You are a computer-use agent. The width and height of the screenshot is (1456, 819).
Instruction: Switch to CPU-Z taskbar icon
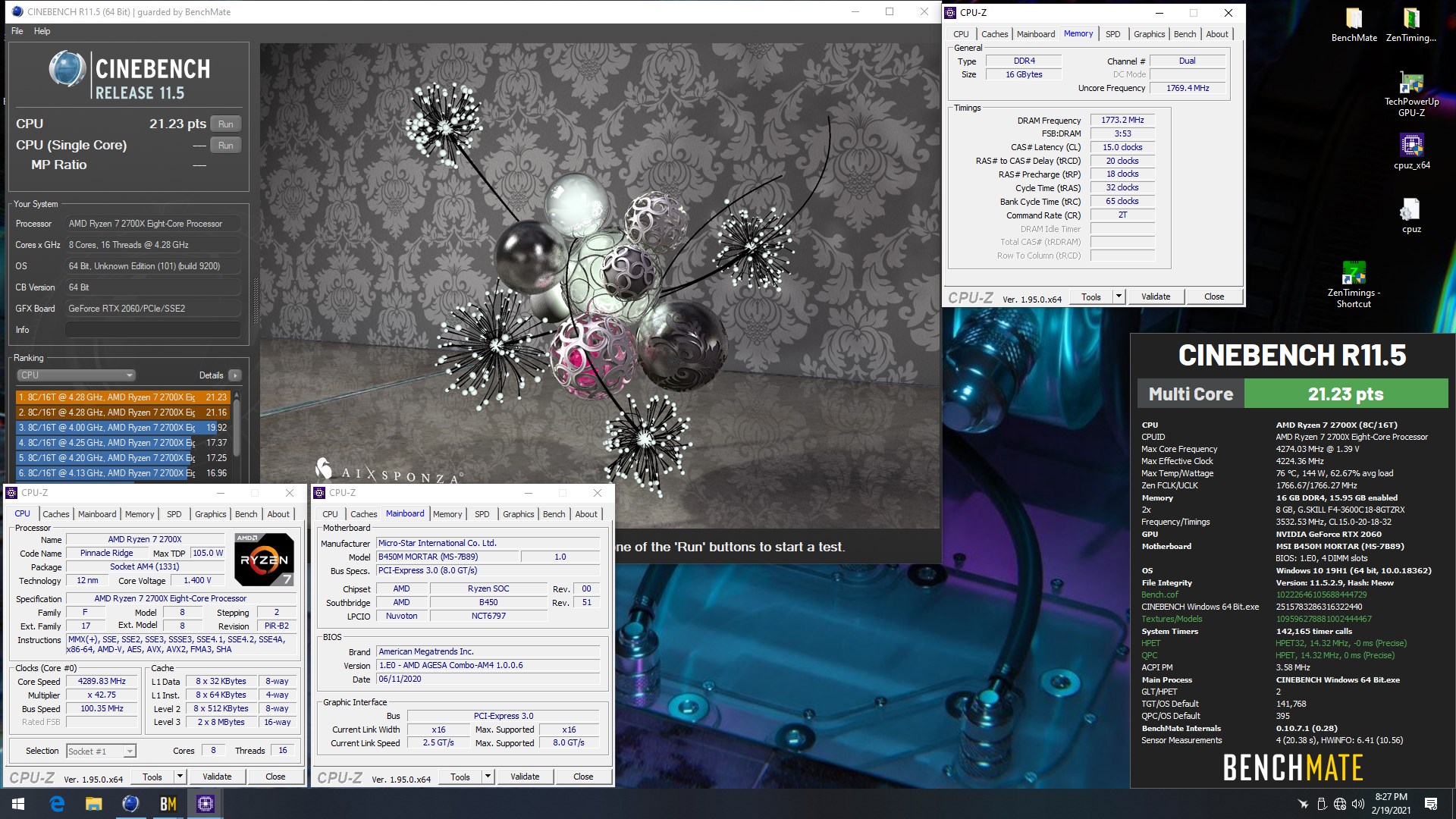point(205,804)
